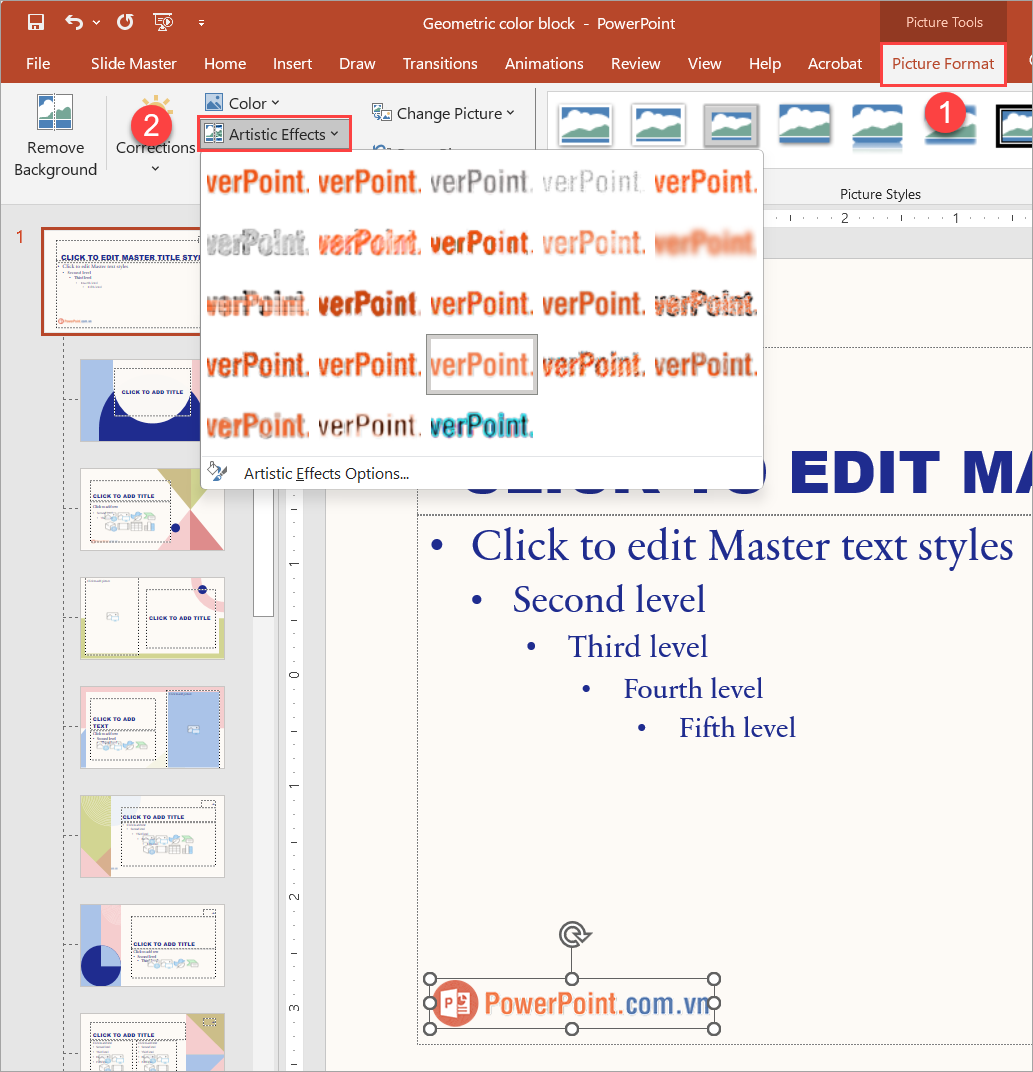
Task: Start slide show from beginning icon
Action: click(x=163, y=23)
